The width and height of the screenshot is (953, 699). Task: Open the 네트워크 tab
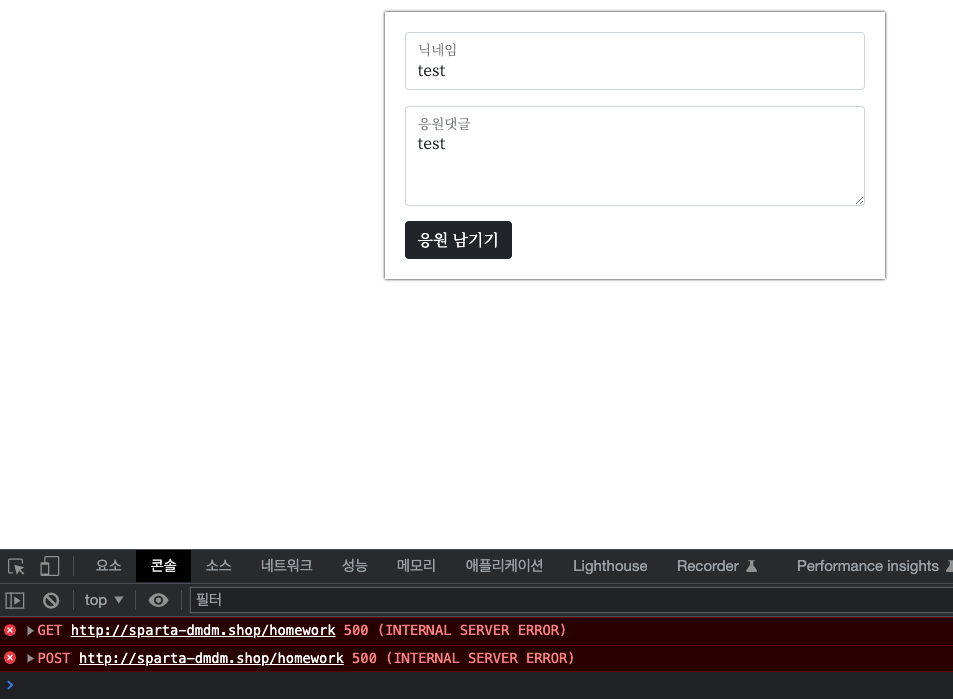[x=286, y=566]
